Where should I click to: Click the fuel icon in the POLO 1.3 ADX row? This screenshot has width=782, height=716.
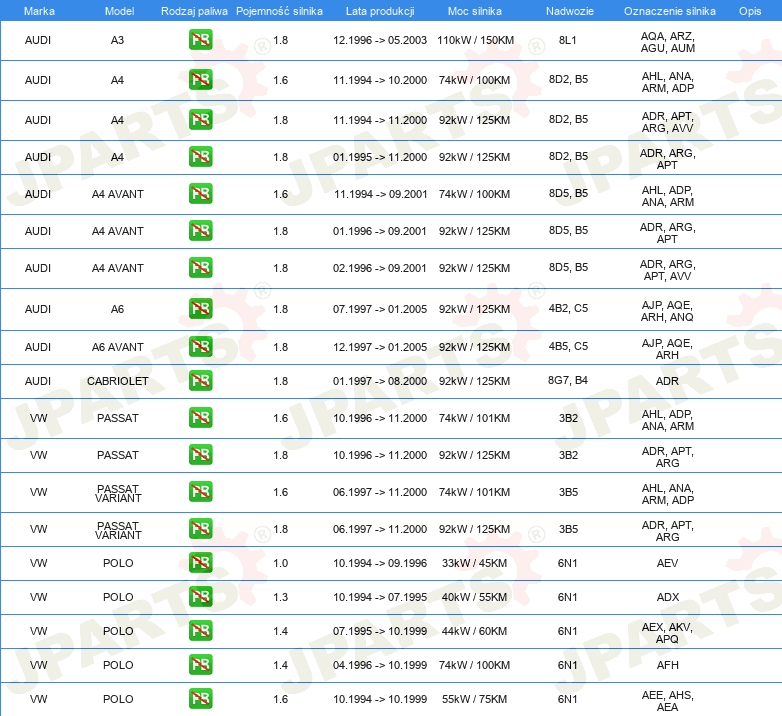(200, 597)
